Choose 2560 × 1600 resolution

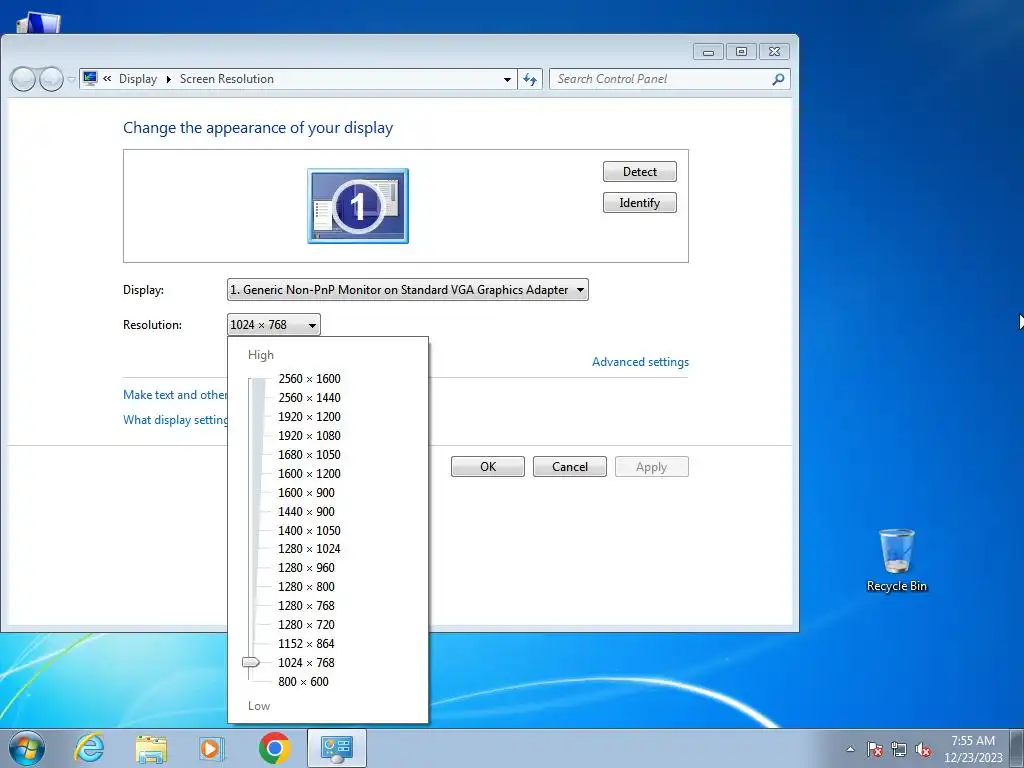309,379
